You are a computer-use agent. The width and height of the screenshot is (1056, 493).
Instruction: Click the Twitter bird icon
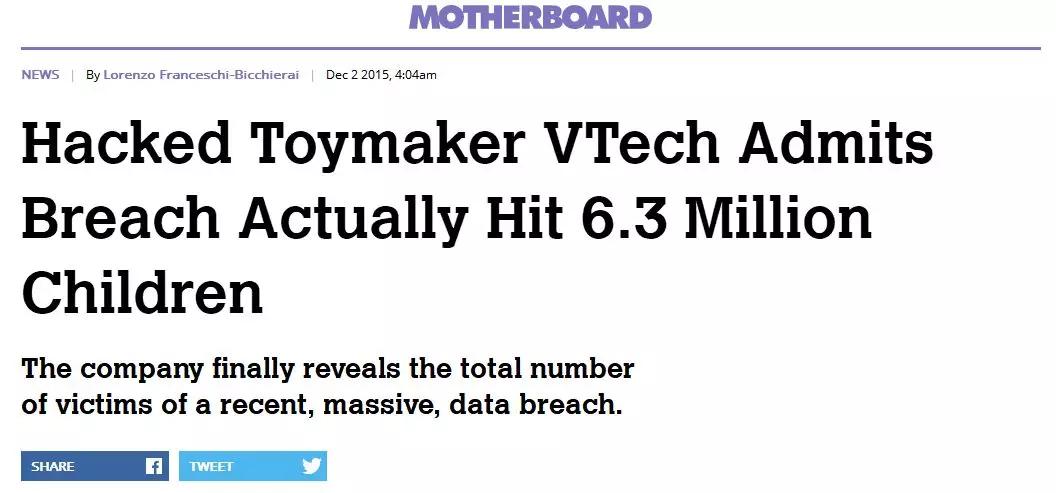[x=312, y=465]
